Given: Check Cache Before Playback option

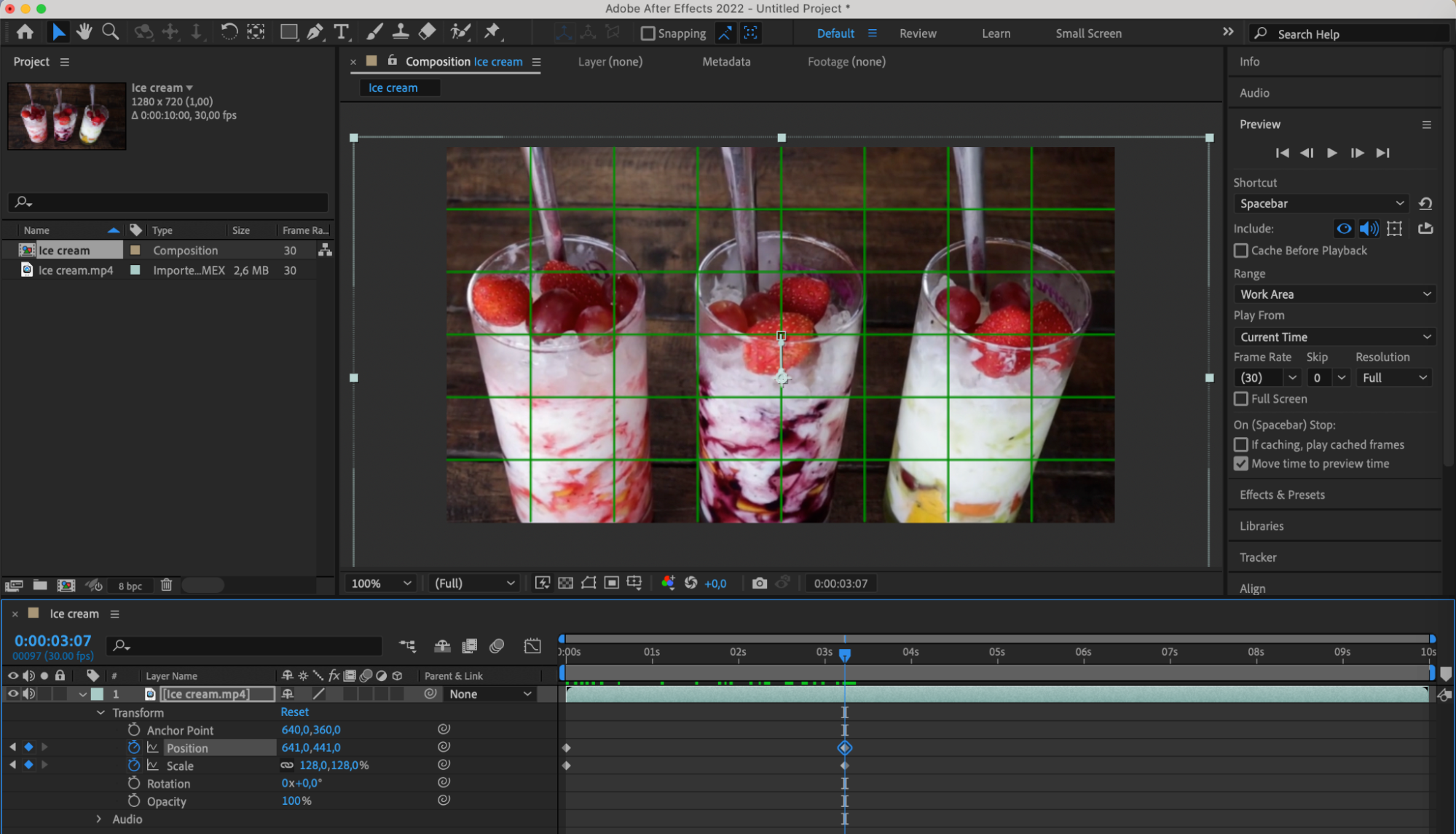Looking at the screenshot, I should (x=1241, y=251).
